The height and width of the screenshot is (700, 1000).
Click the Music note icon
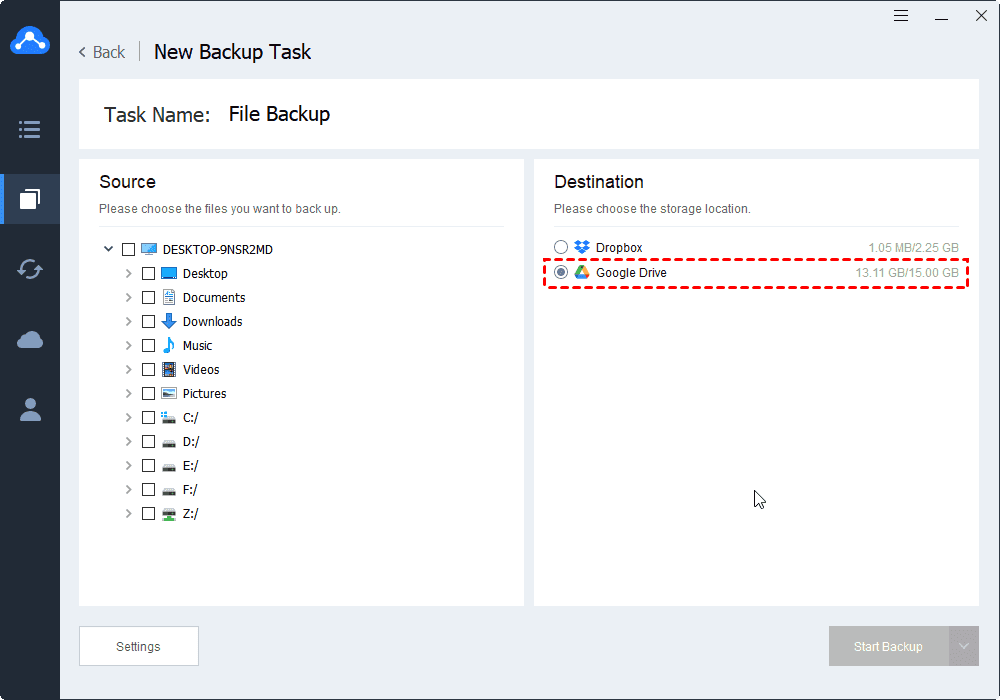coord(169,346)
